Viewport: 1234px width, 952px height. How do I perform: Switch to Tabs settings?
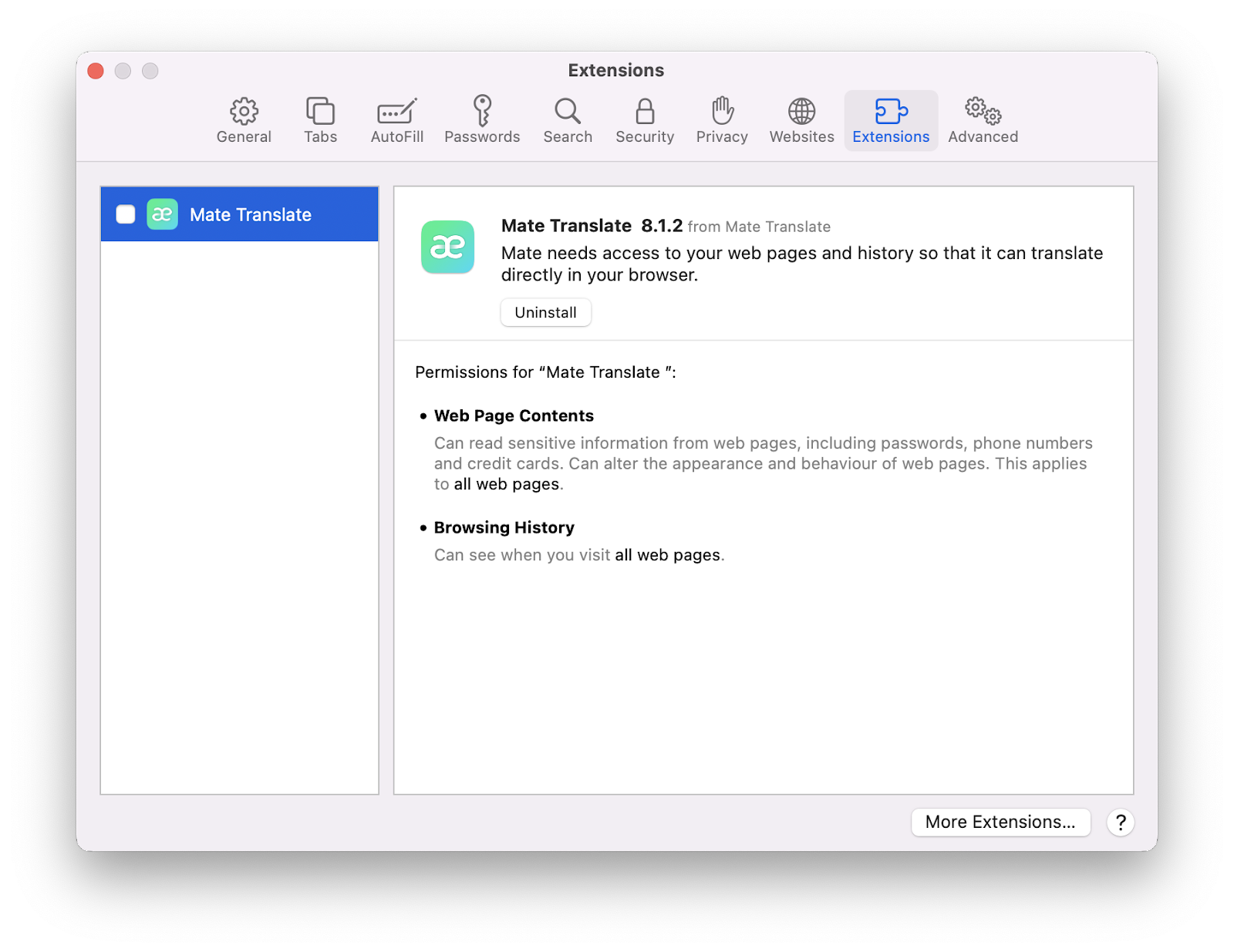(x=320, y=119)
